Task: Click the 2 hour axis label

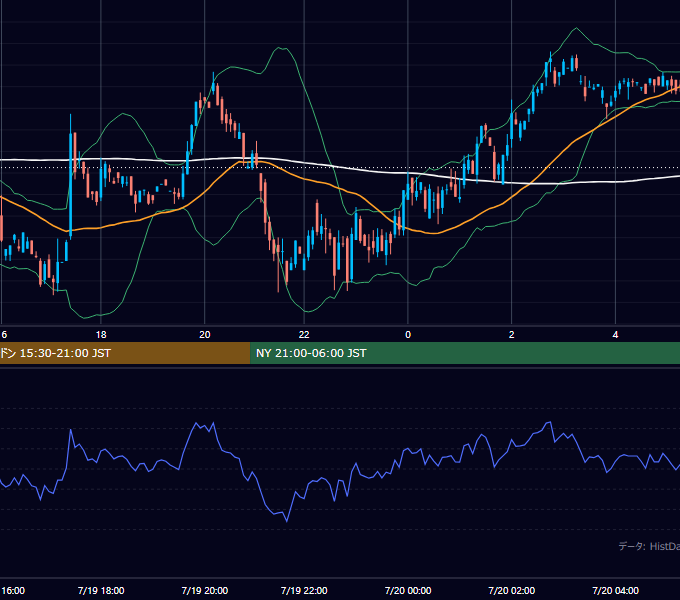Action: (x=511, y=335)
